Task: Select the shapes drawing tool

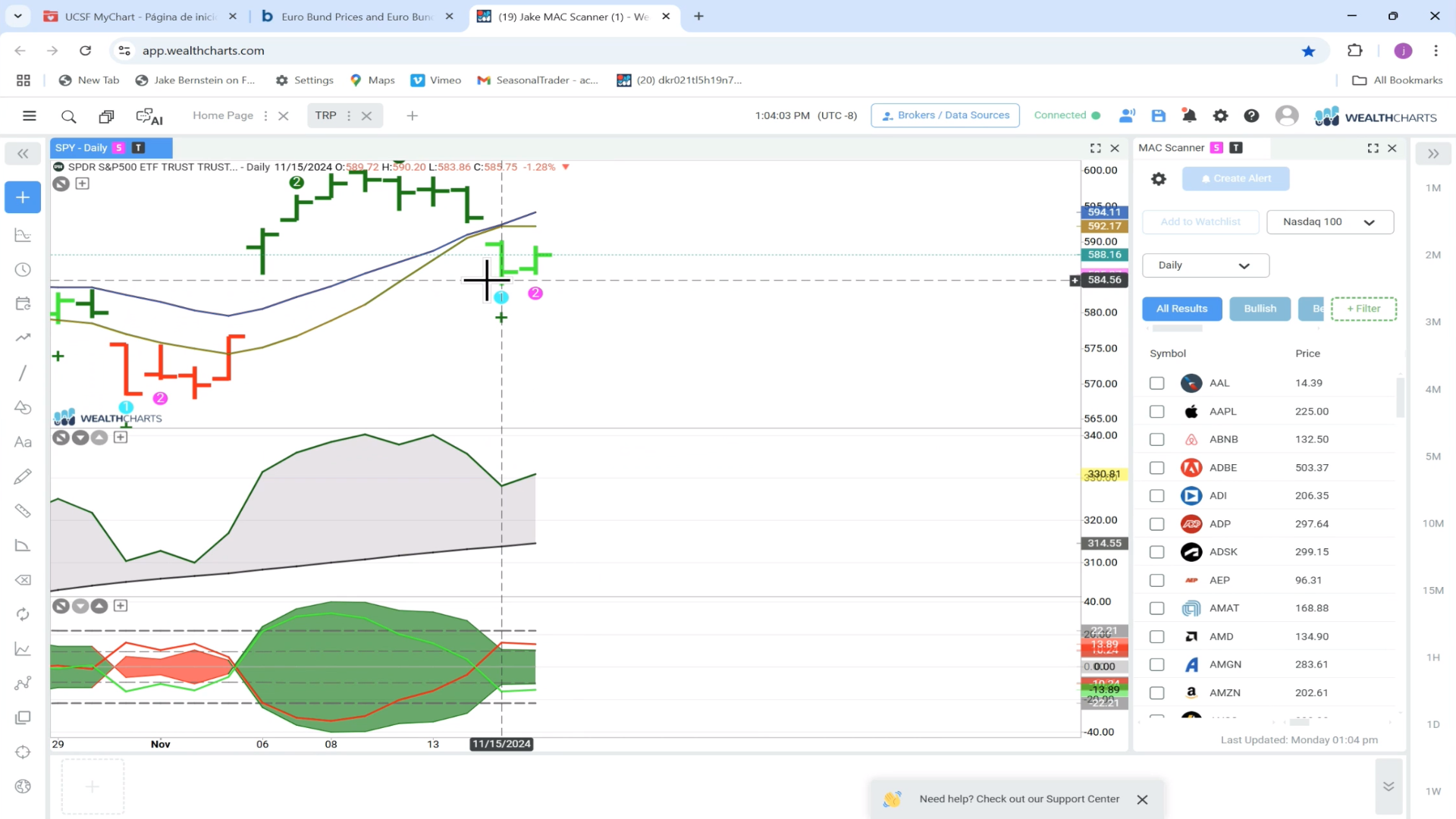Action: coord(23,407)
